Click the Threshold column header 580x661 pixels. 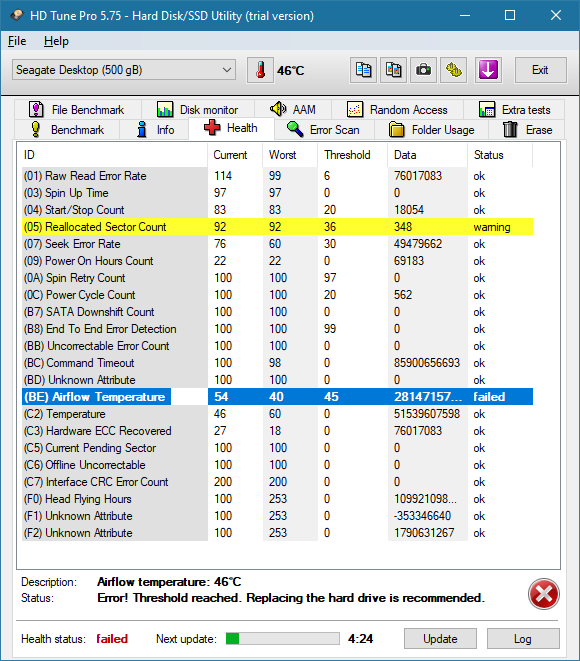click(352, 155)
